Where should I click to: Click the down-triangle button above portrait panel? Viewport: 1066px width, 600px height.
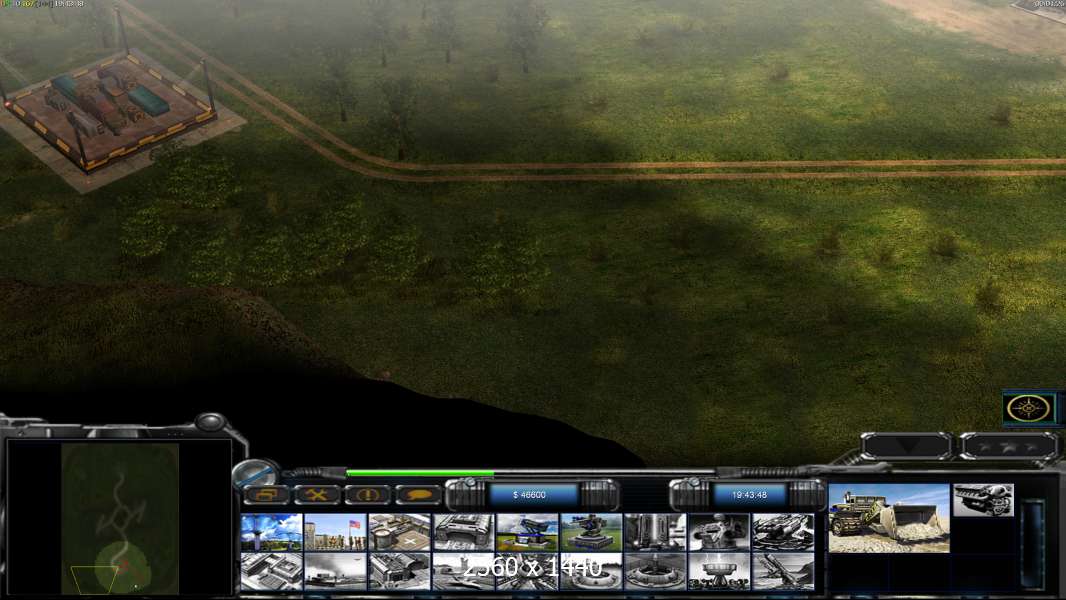[x=907, y=446]
